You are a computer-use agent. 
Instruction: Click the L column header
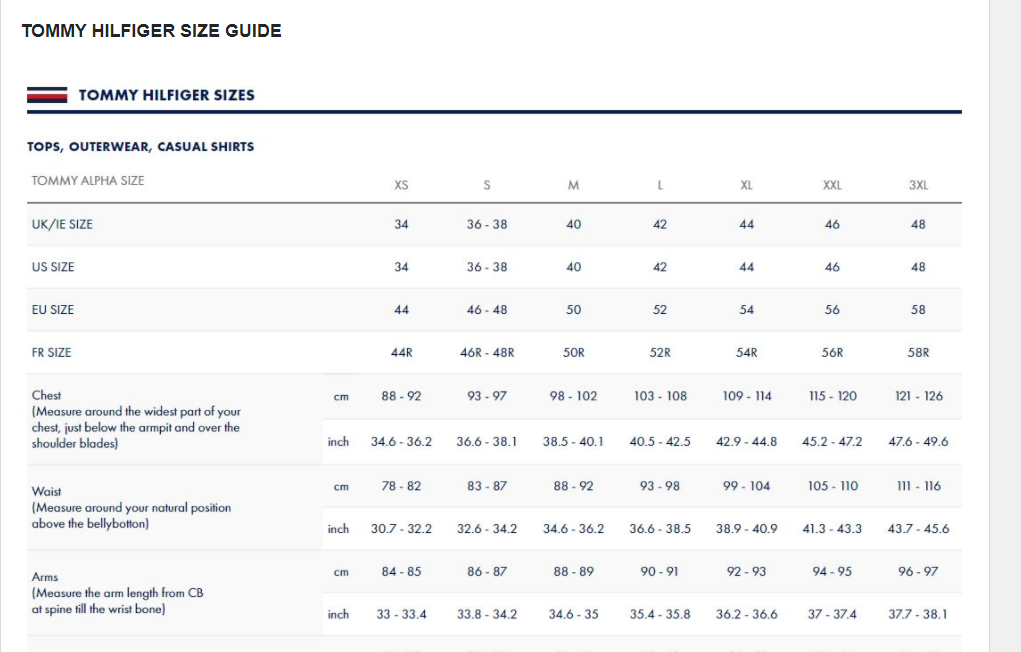660,185
